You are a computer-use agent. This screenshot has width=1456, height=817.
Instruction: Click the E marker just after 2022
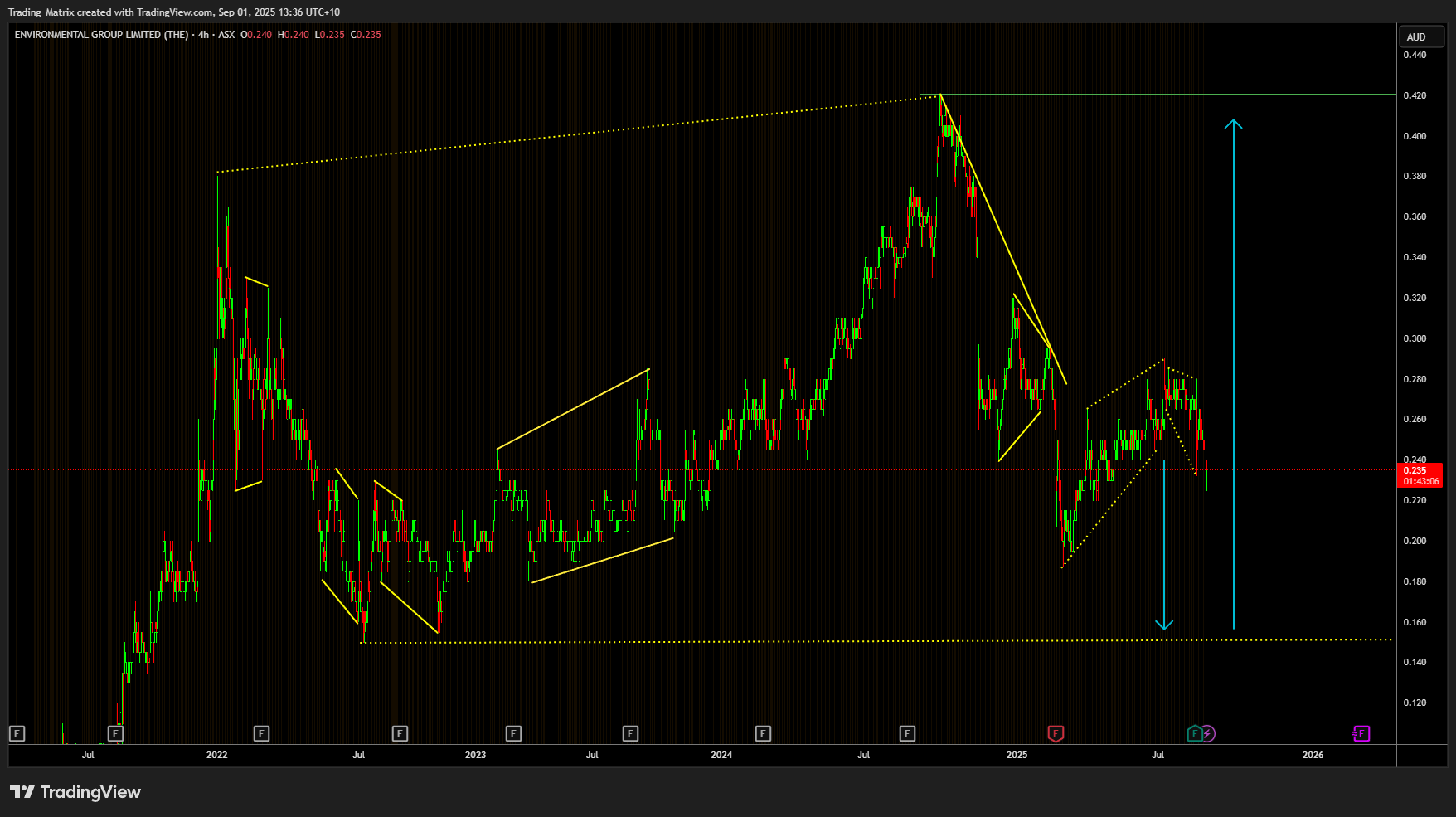[x=261, y=733]
